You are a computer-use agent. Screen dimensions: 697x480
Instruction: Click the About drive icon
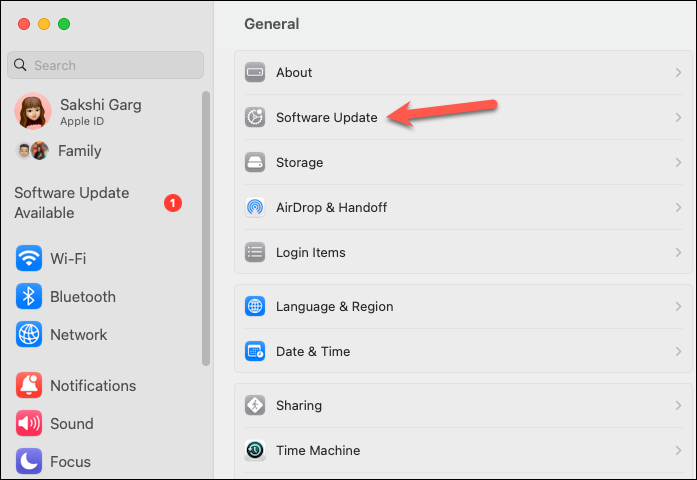(255, 72)
